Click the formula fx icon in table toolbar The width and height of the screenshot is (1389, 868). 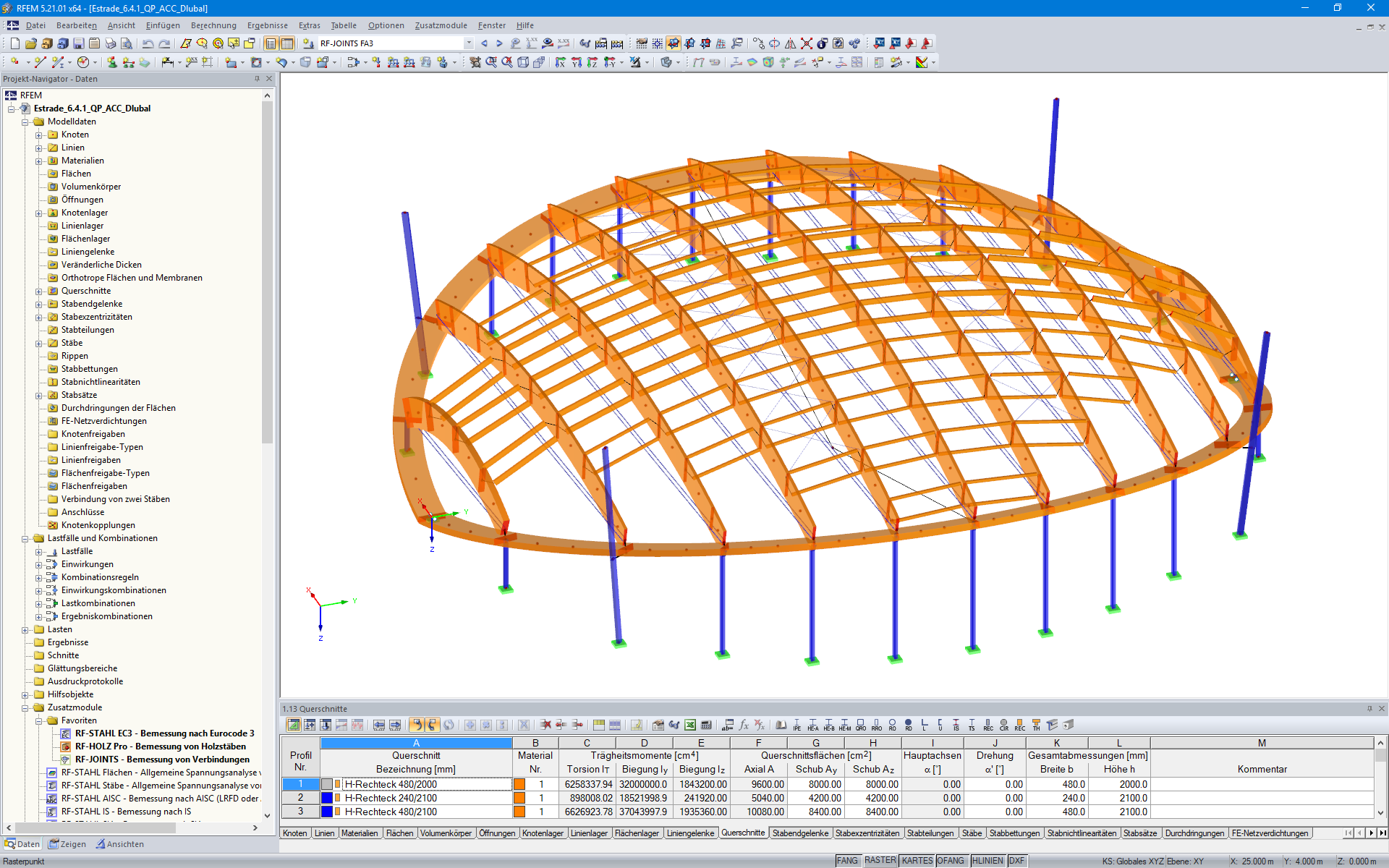pyautogui.click(x=744, y=725)
